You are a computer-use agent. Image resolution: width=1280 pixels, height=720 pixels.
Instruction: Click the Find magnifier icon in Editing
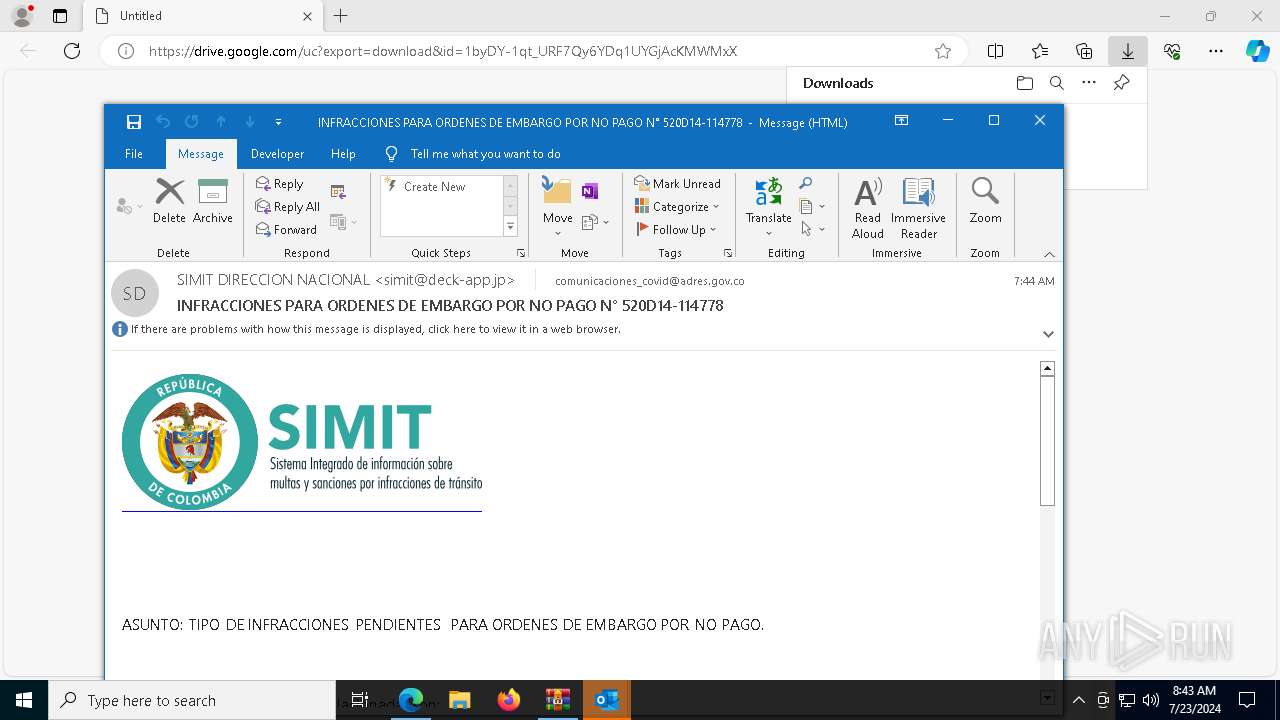(x=805, y=184)
